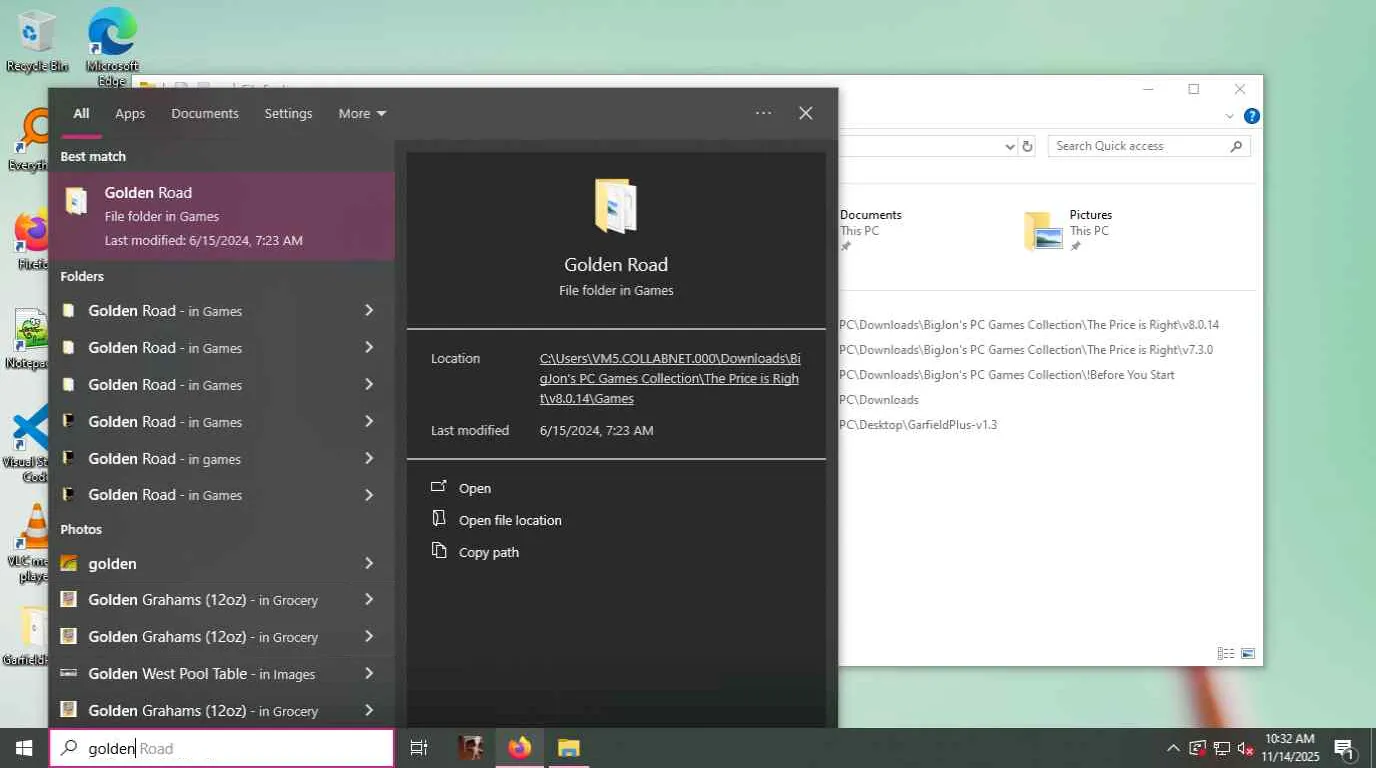Click the Copy path icon
This screenshot has height=768, width=1376.
tap(439, 551)
